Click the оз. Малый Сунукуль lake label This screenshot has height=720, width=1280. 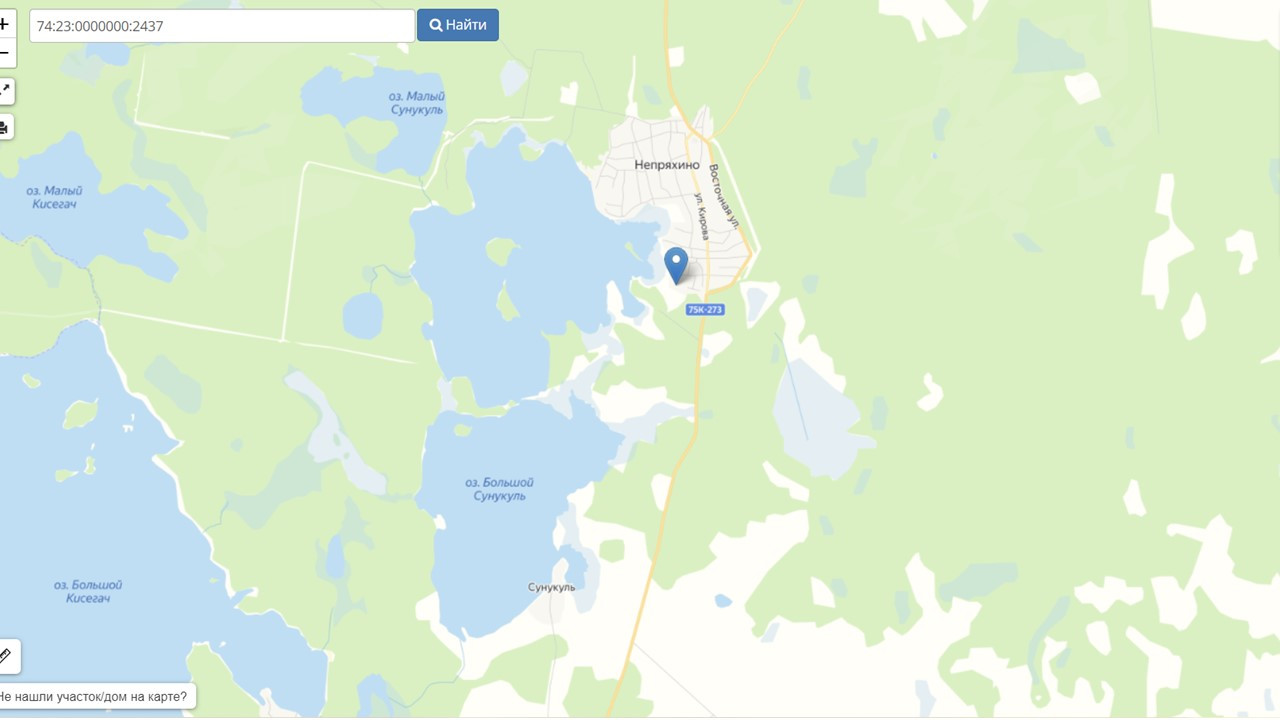tap(417, 103)
